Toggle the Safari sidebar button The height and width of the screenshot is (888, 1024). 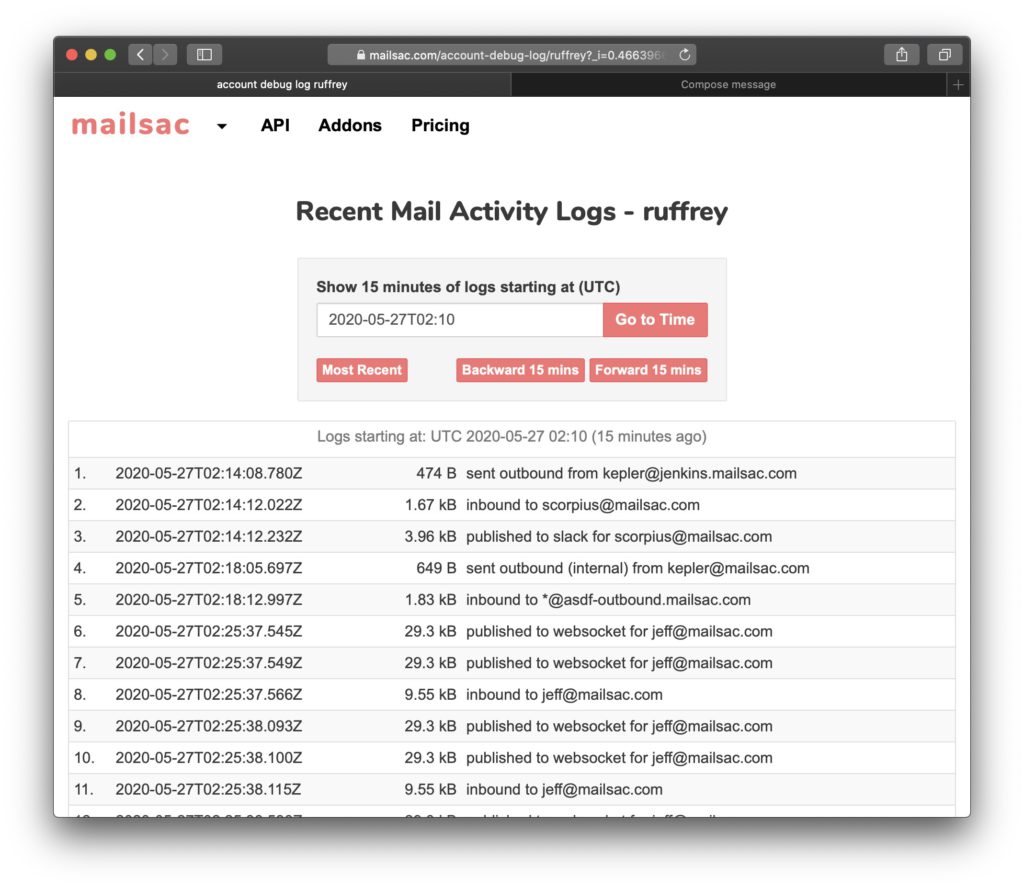tap(204, 54)
